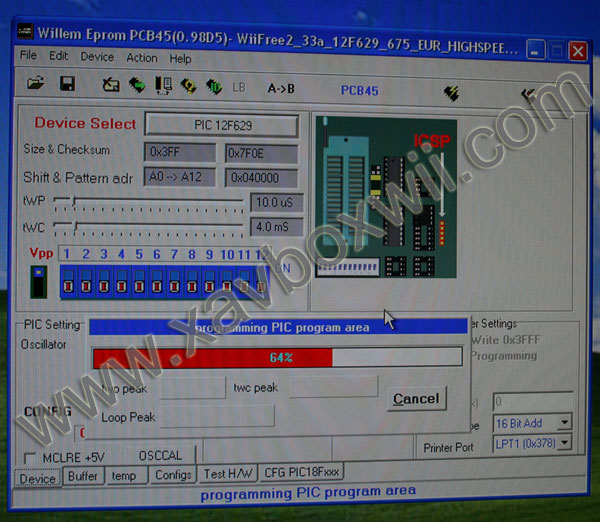The image size is (600, 522).
Task: Click the tWC slider track
Action: tap(148, 224)
